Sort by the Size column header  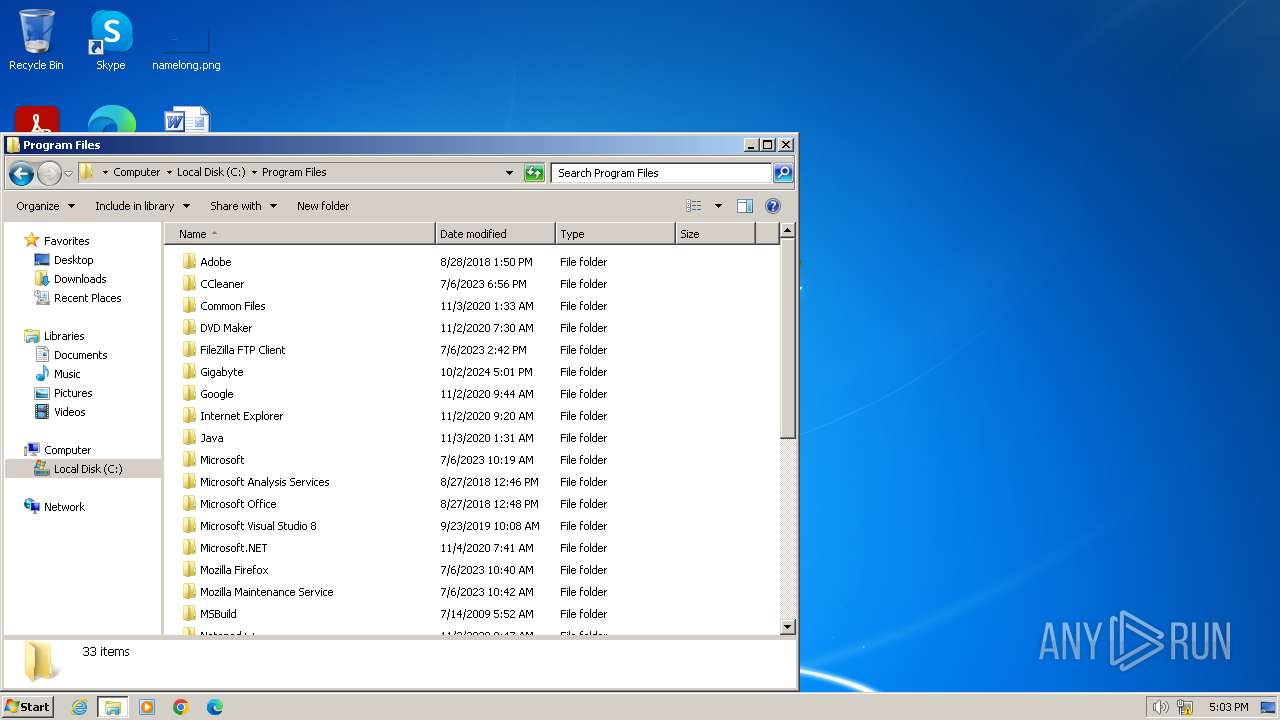tap(715, 234)
